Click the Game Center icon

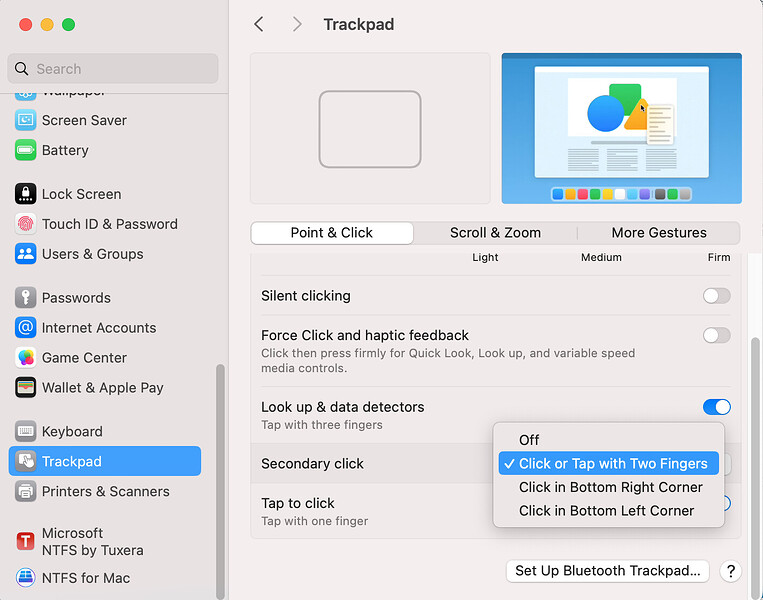pos(26,358)
